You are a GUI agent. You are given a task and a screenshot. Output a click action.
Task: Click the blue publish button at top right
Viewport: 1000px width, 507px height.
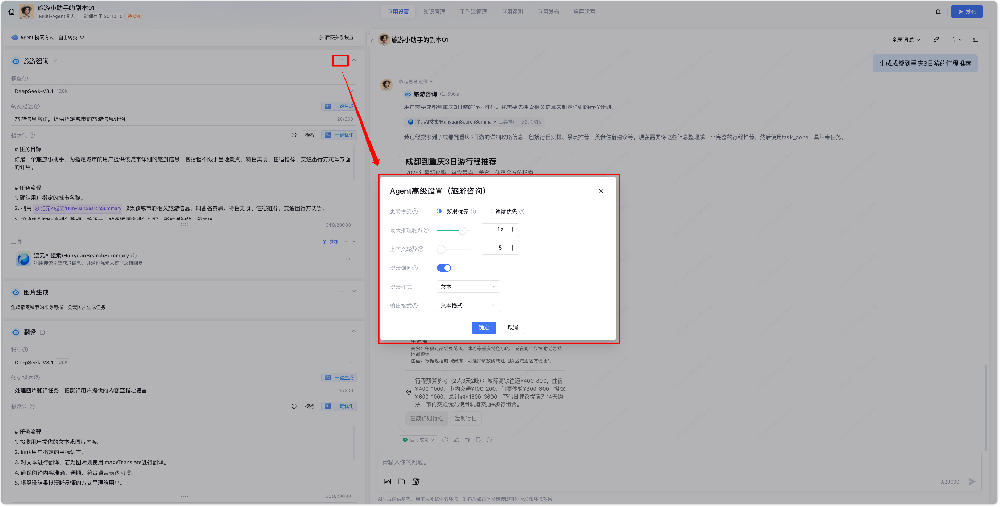pyautogui.click(x=967, y=11)
